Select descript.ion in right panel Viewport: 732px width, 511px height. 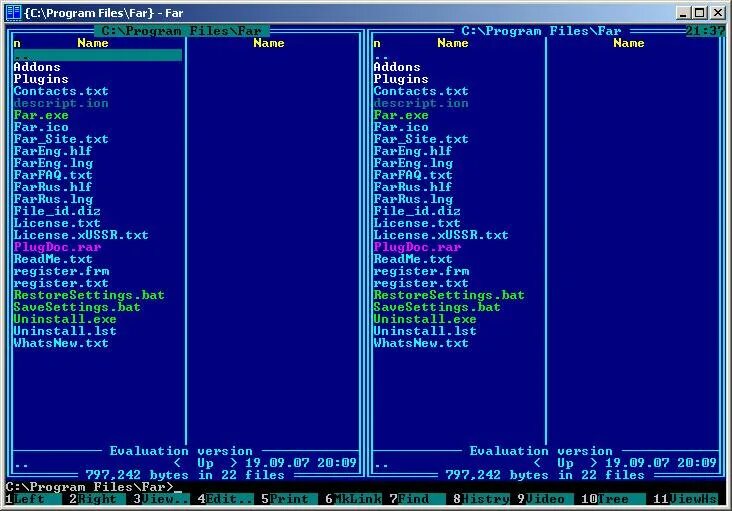[x=421, y=103]
